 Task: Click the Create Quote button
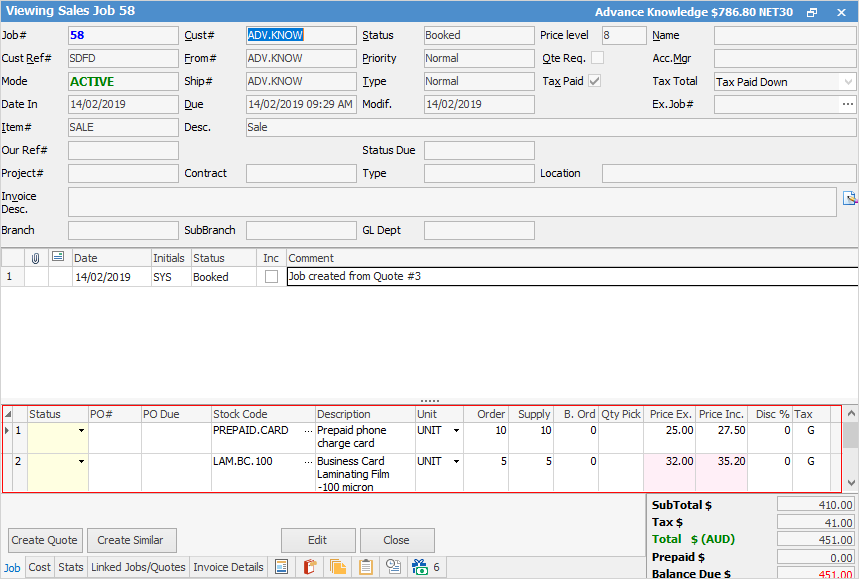(x=44, y=540)
